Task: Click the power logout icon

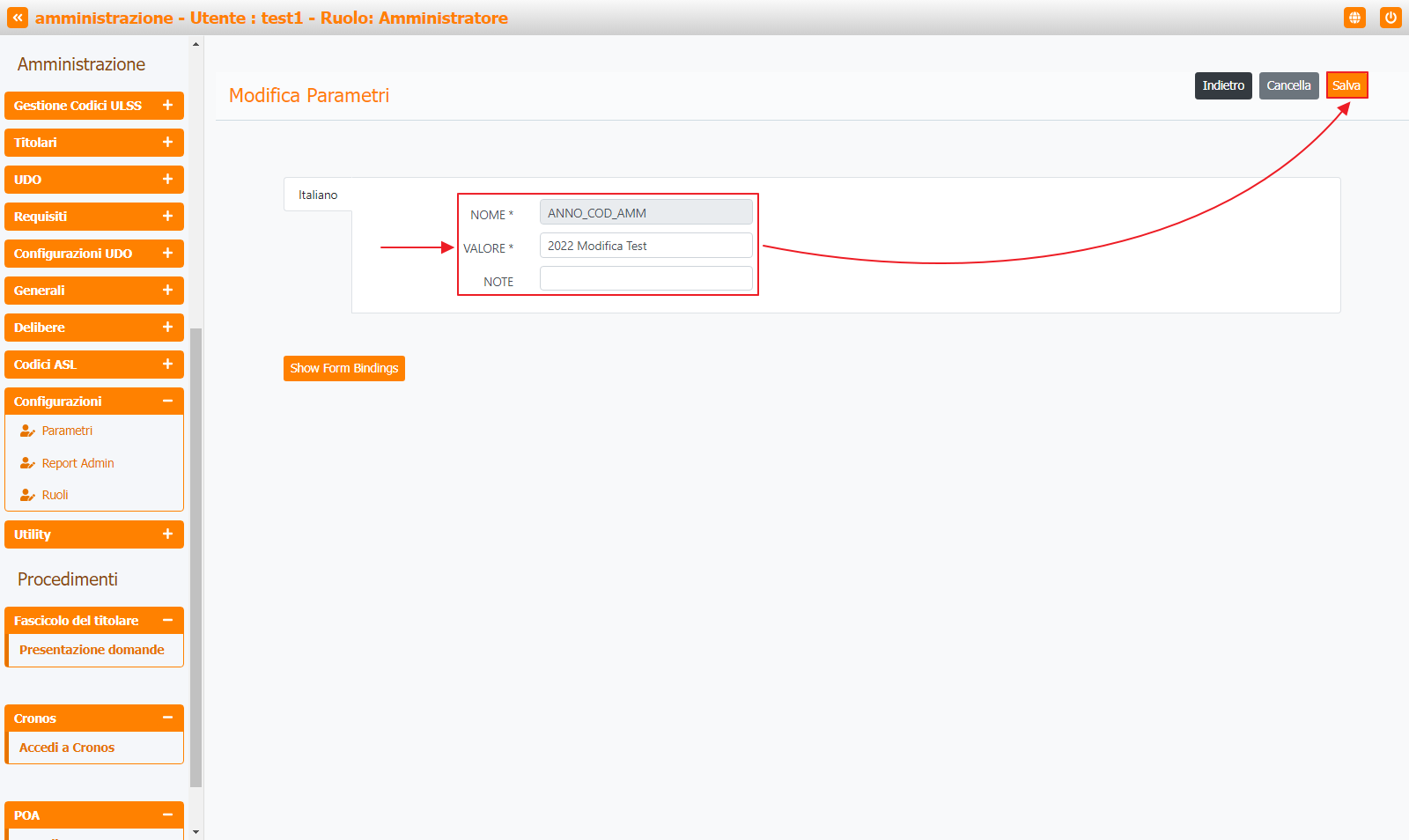Action: click(1391, 18)
